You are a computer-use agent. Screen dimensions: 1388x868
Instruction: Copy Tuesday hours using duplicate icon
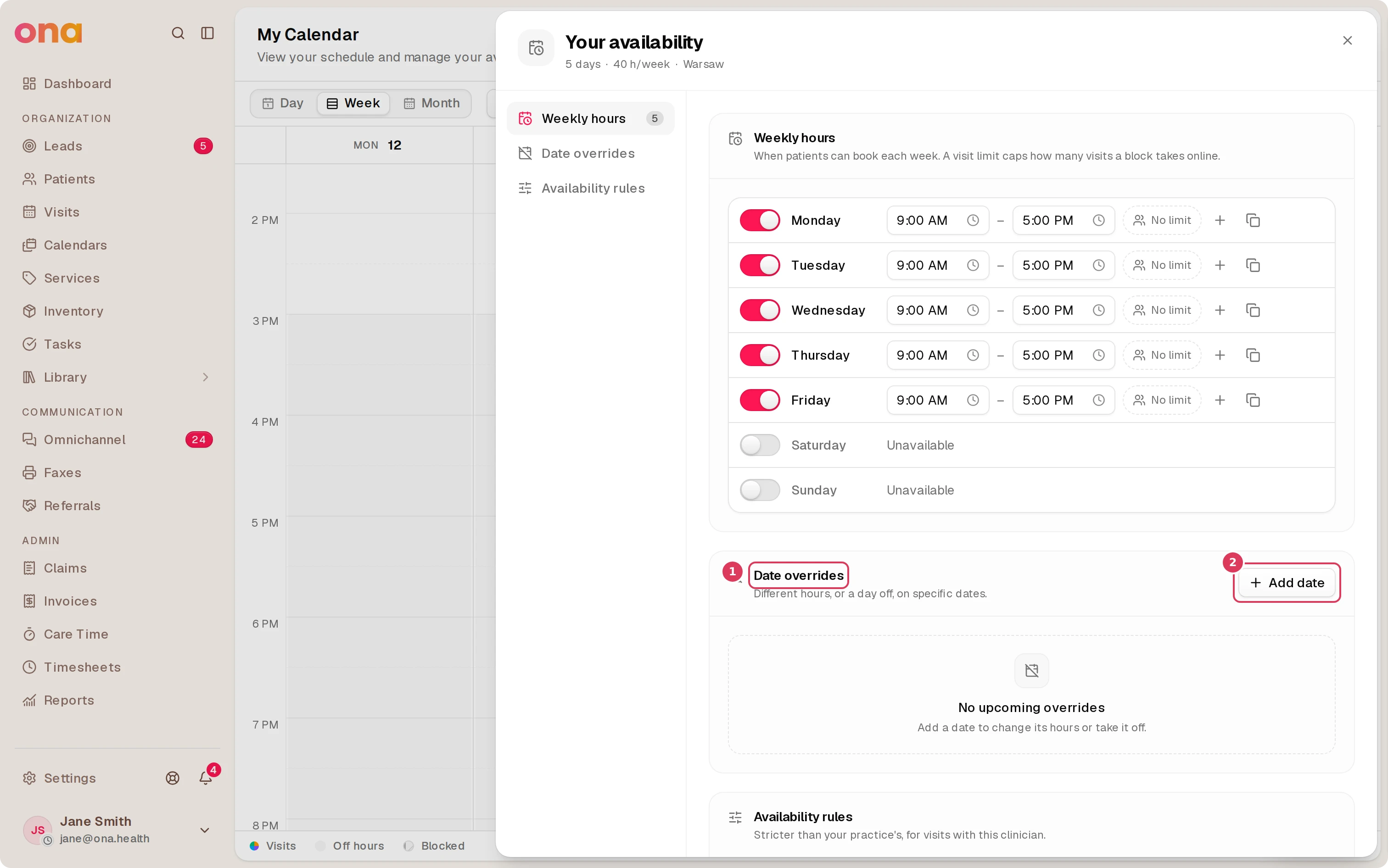click(x=1253, y=265)
